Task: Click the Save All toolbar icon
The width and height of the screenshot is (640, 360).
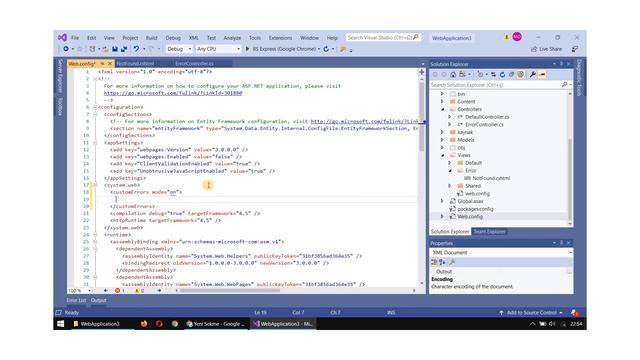Action: [124, 49]
